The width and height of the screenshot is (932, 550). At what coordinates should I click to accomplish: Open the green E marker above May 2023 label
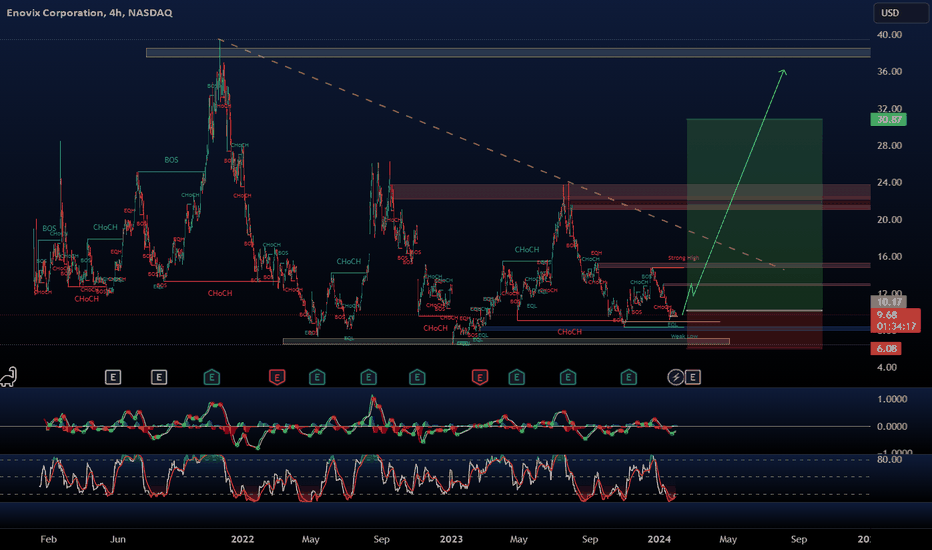pos(517,377)
